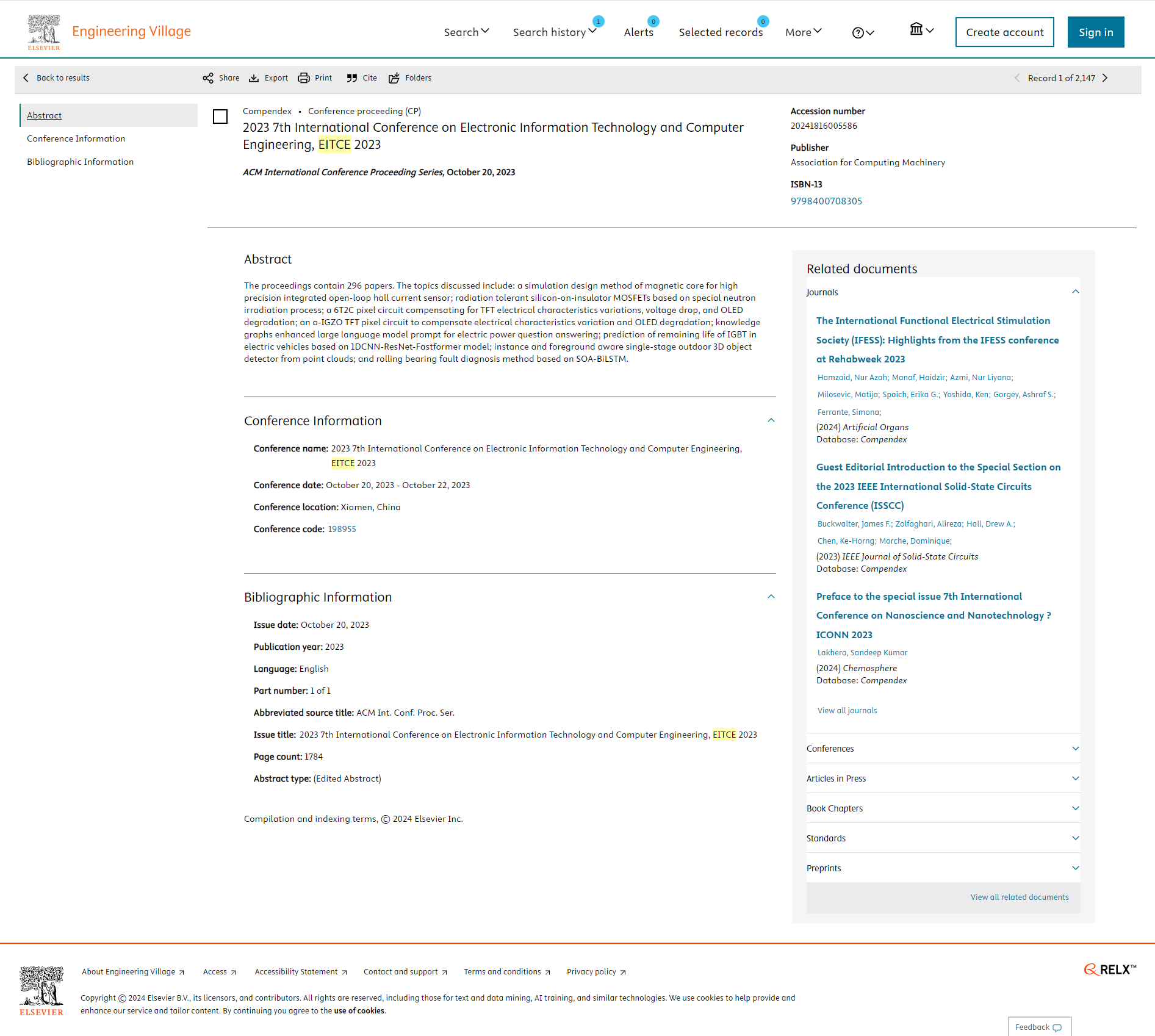Go to previous record arrow
The image size is (1155, 1036).
coord(1017,78)
